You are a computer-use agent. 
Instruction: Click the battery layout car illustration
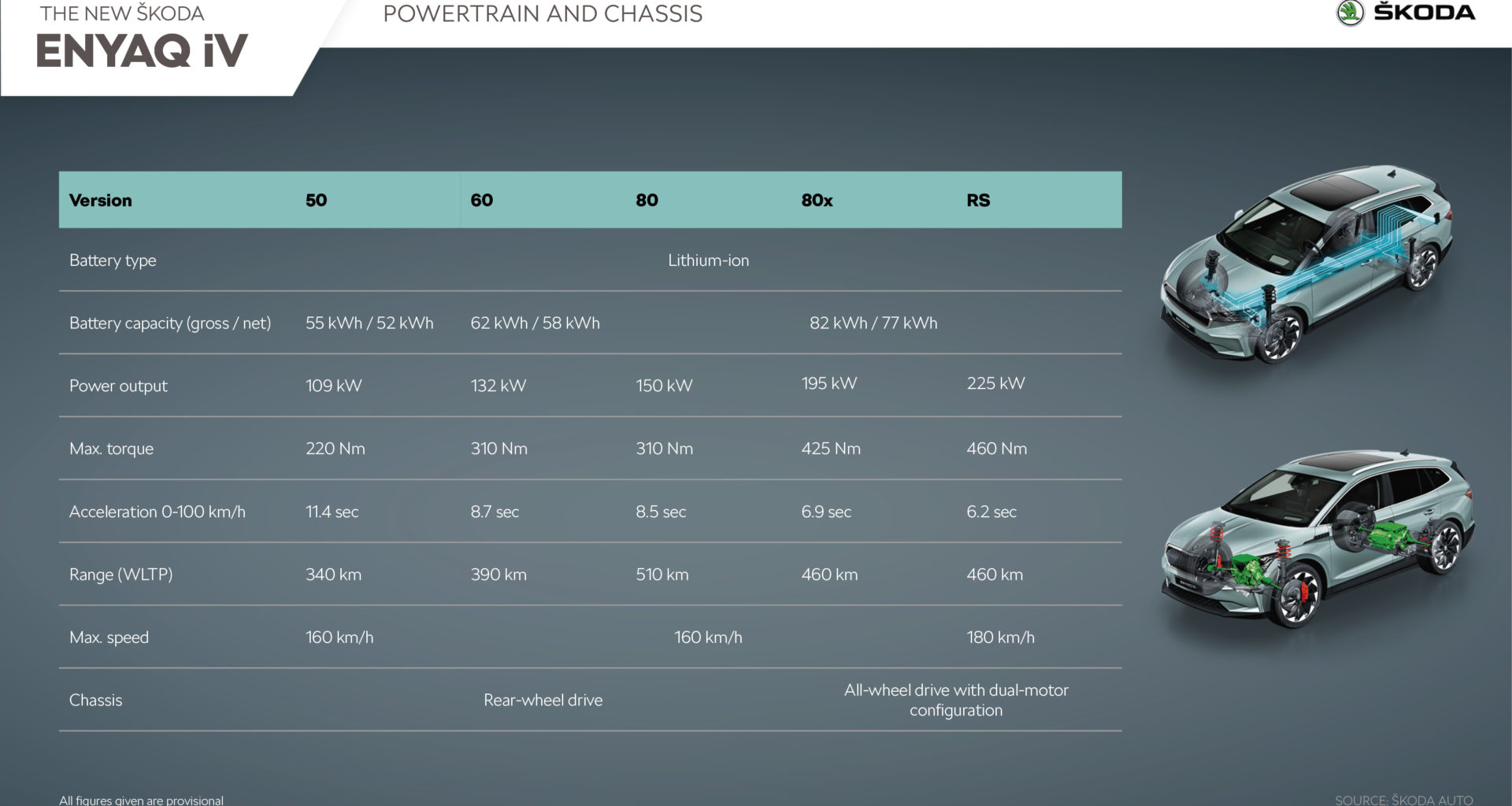pyautogui.click(x=1306, y=264)
